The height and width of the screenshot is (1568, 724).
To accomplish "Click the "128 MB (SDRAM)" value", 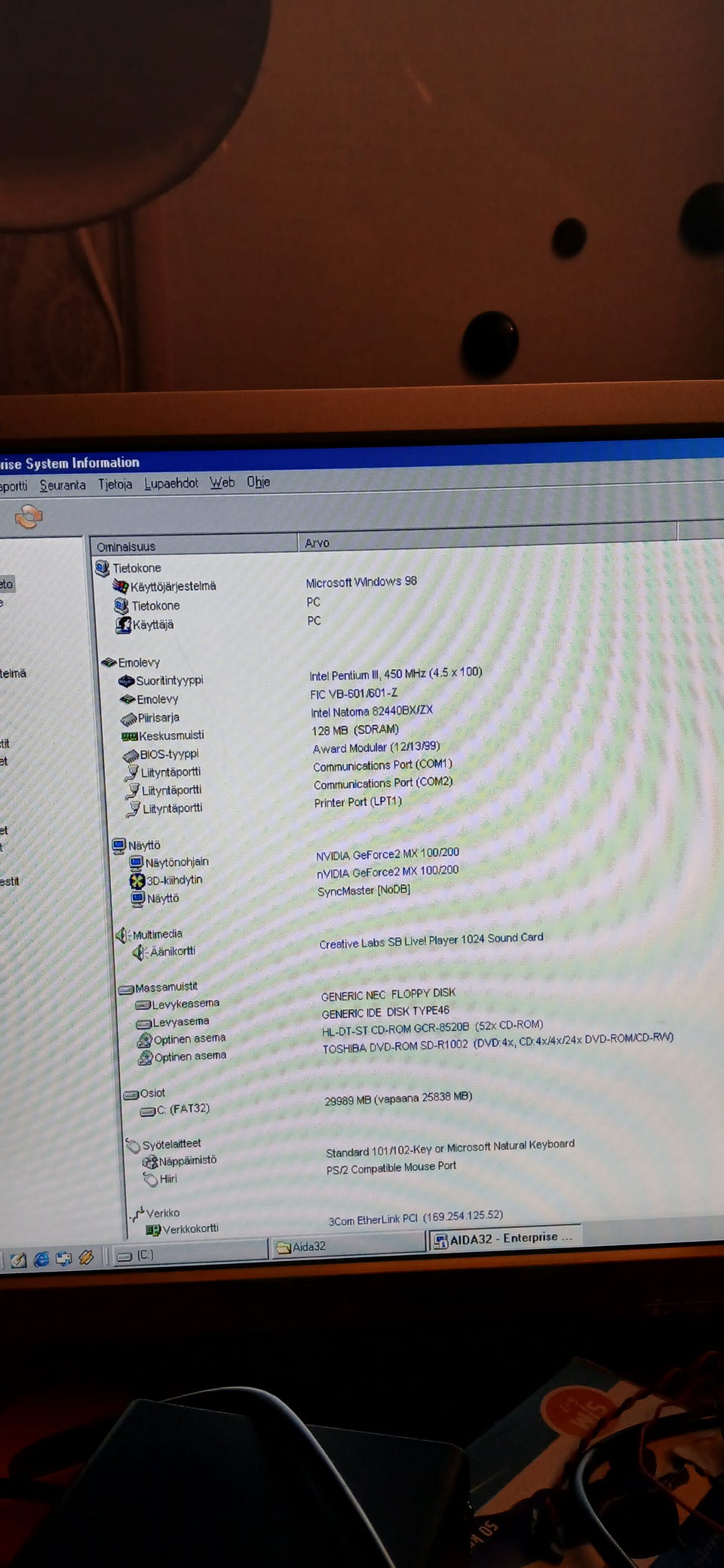I will pyautogui.click(x=355, y=730).
